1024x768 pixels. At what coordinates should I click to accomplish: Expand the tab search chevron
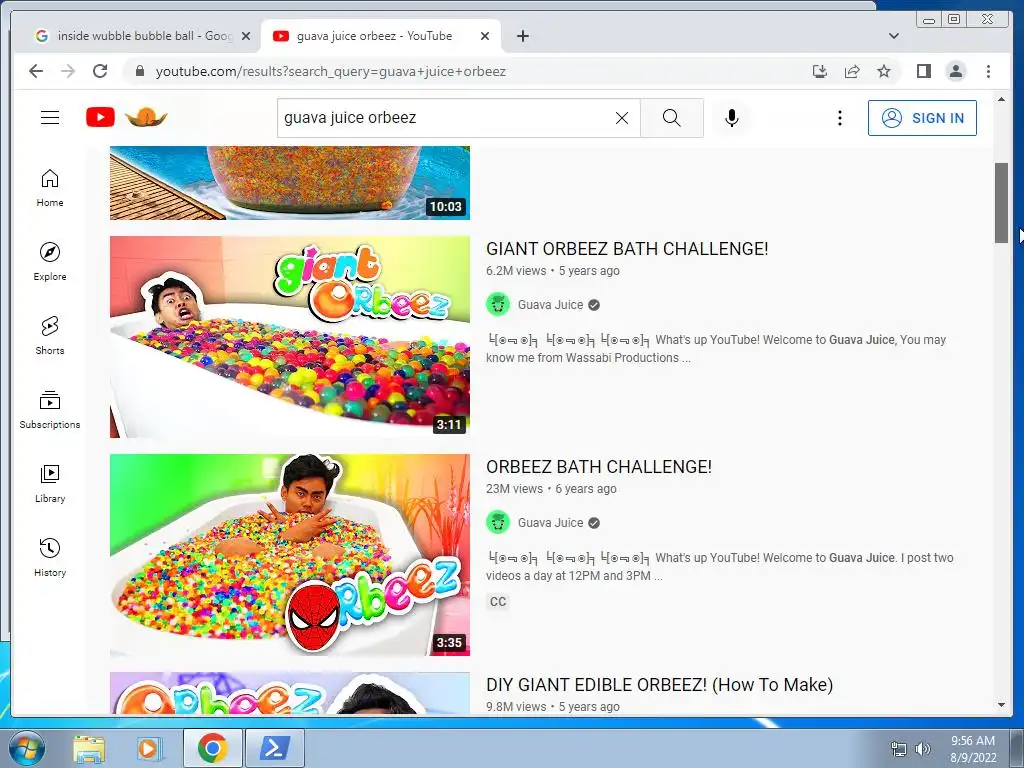pos(893,36)
